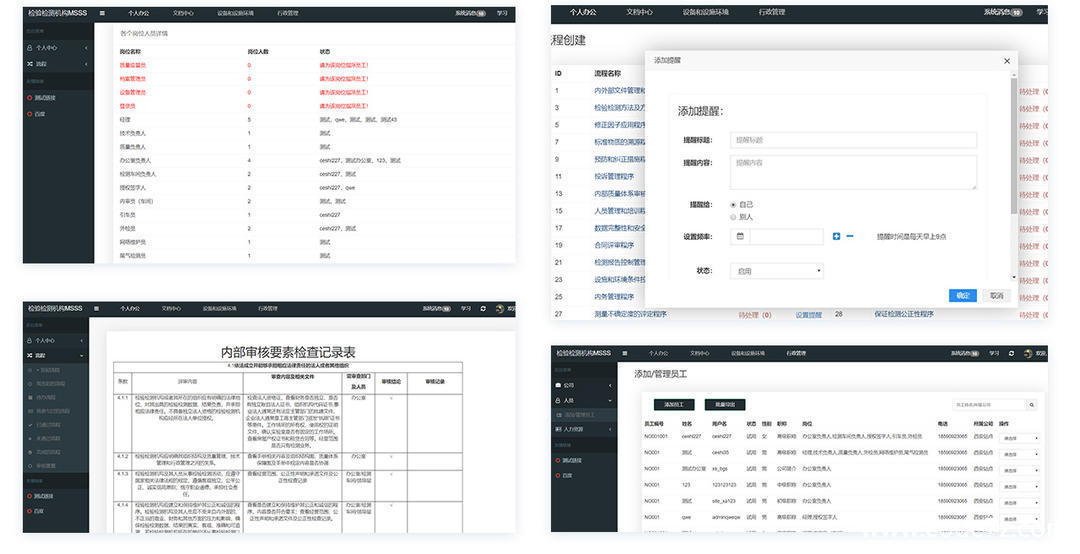The image size is (1080, 554).
Task: Click blue 确定 button in reminder dialog
Action: (962, 296)
